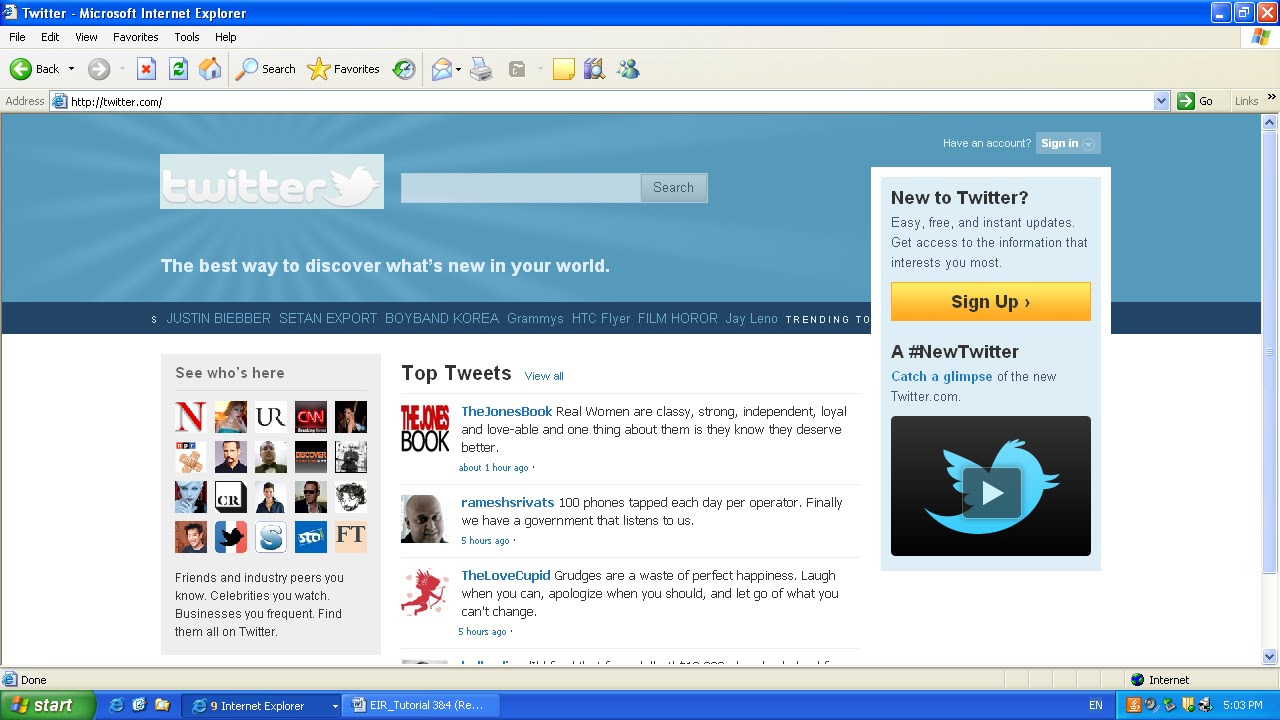1280x720 pixels.
Task: Open the View all top tweets link
Action: (544, 376)
